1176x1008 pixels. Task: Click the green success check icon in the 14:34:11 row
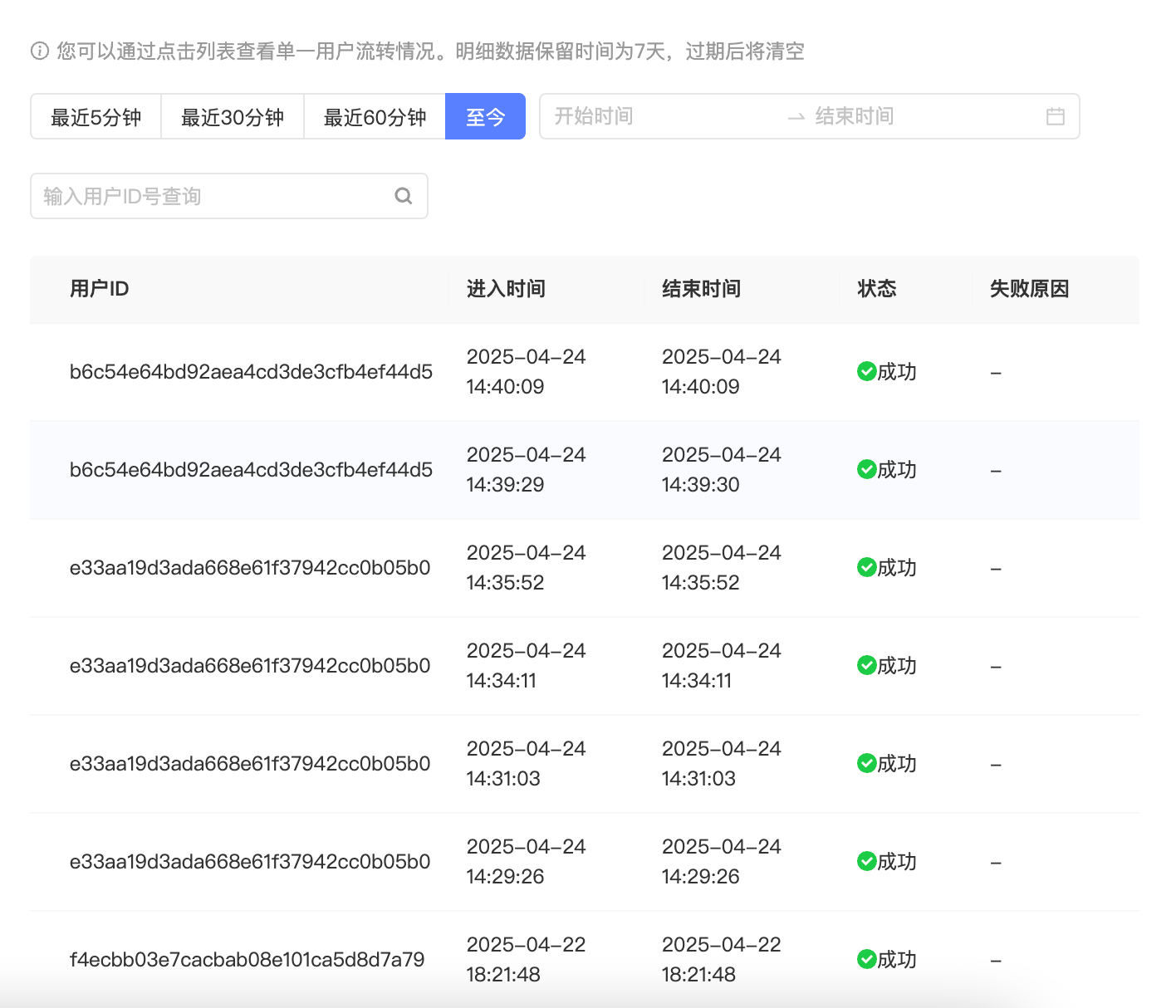coord(867,665)
